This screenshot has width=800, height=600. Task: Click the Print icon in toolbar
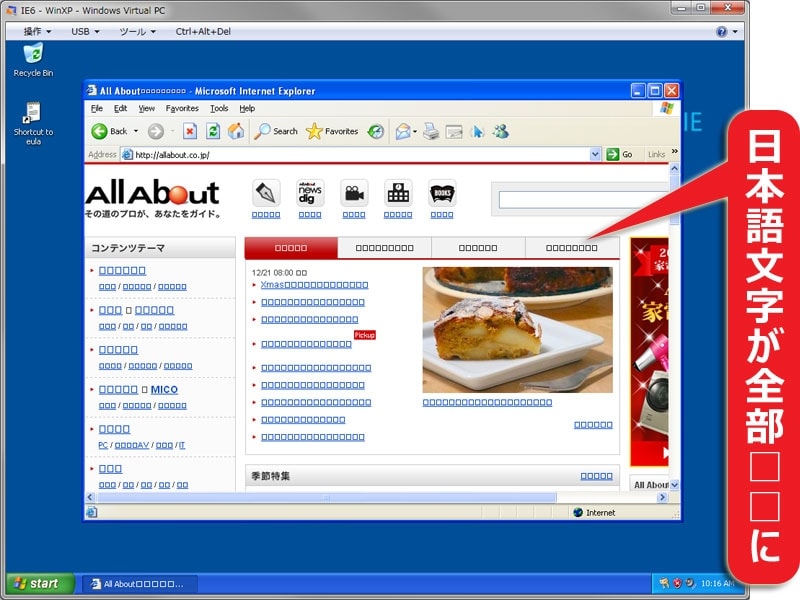click(431, 131)
